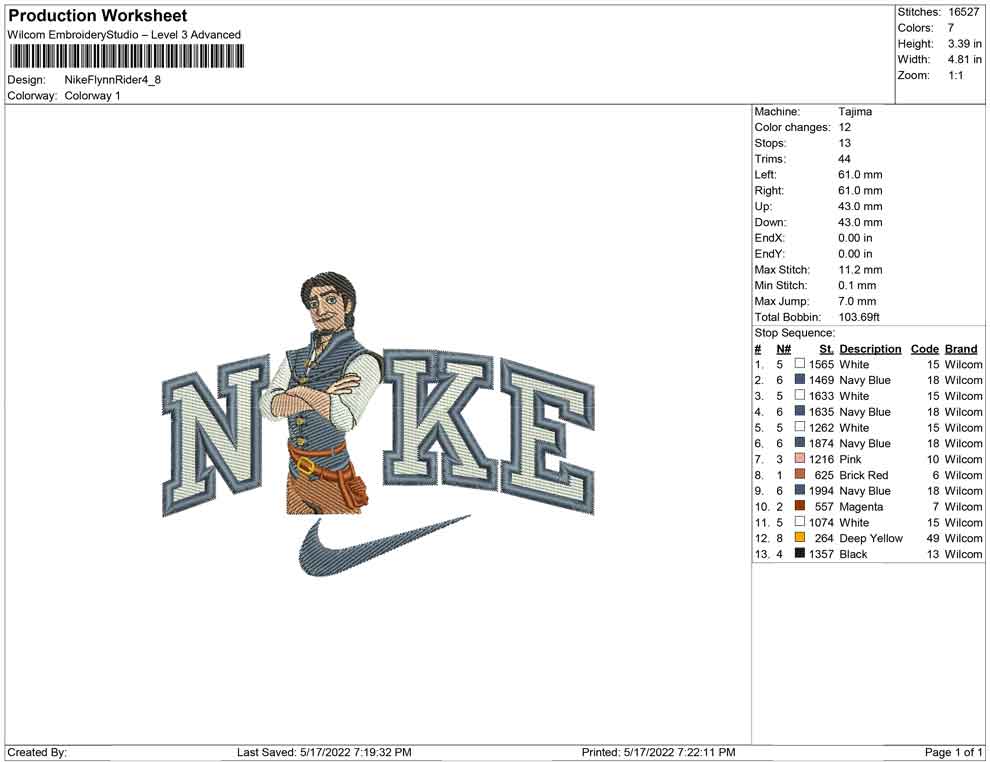Click the 1994 Navy Blue row

point(868,491)
